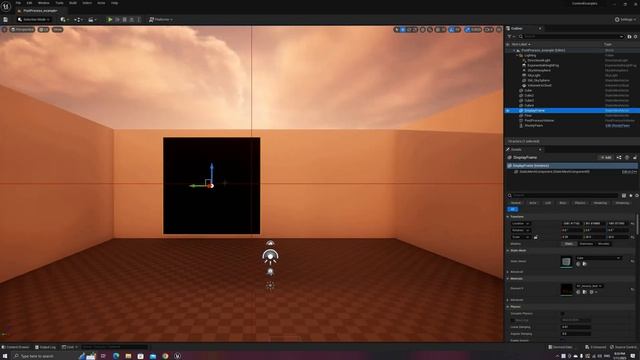The width and height of the screenshot is (640, 360).
Task: Toggle visibility eye for DisplayFrame actor
Action: click(x=508, y=111)
